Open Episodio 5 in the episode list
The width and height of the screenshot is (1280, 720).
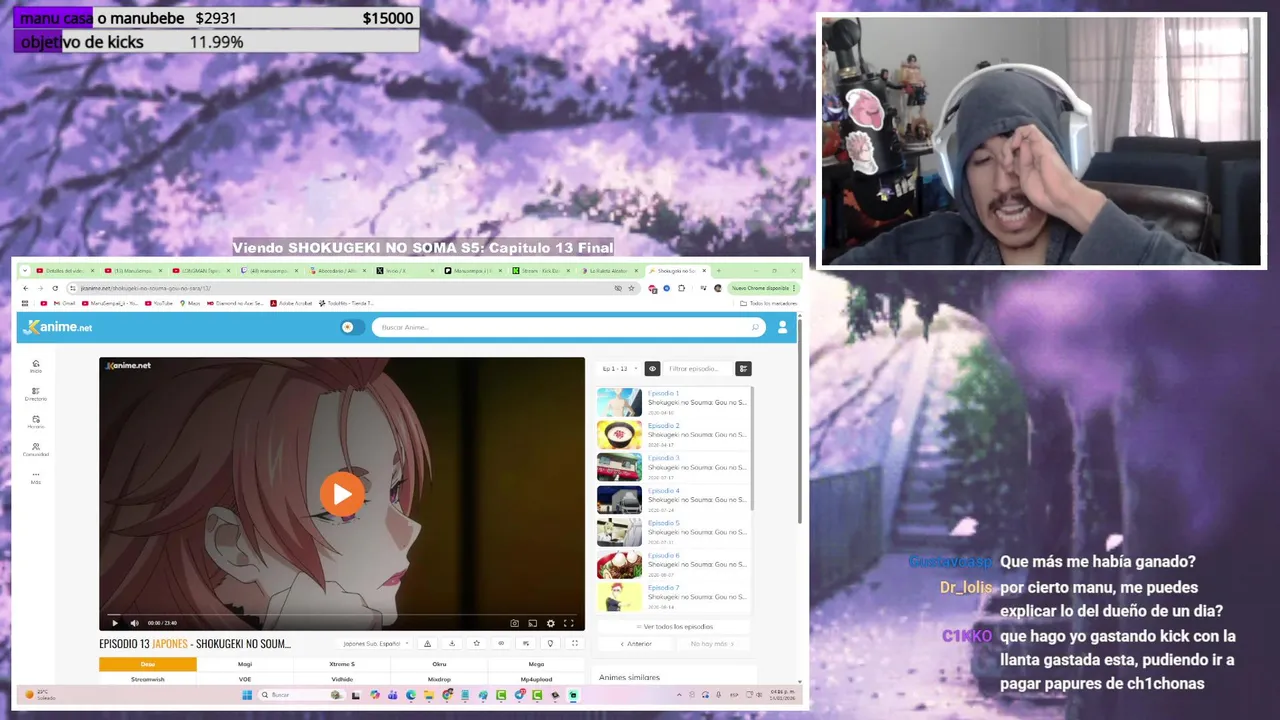point(672,532)
